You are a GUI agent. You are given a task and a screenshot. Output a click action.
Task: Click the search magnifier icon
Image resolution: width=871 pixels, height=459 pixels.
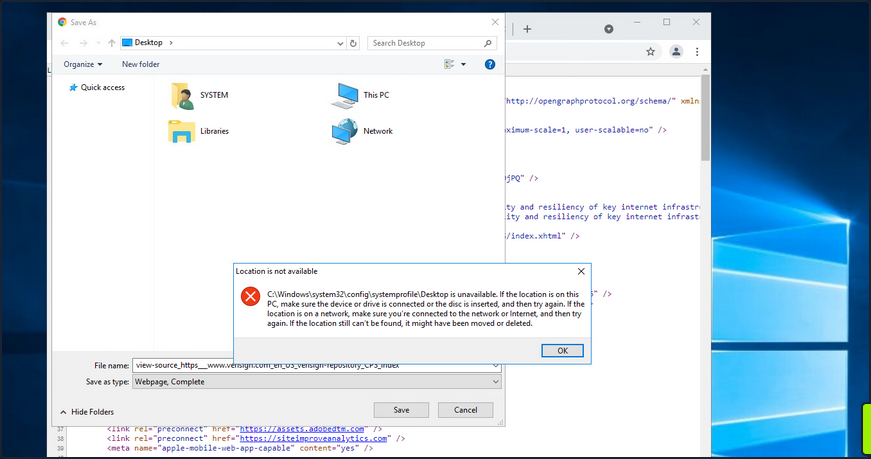(x=488, y=43)
